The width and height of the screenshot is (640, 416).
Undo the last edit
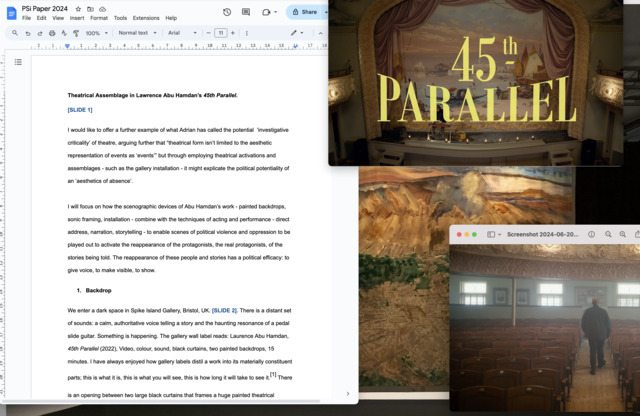click(28, 33)
